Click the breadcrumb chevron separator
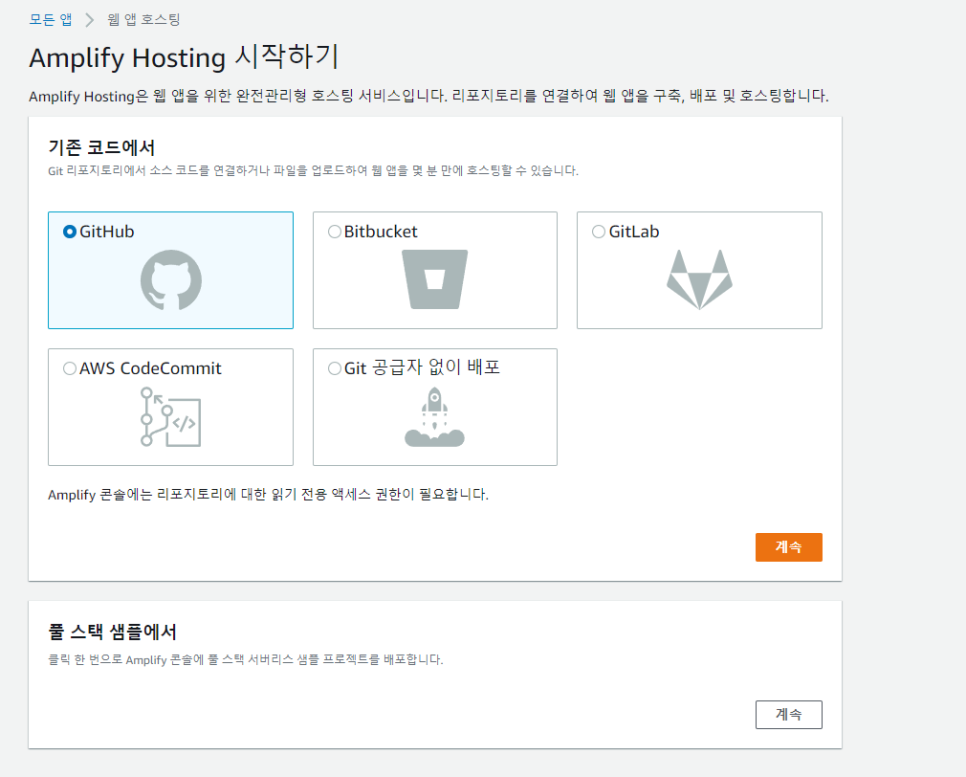 pyautogui.click(x=90, y=20)
